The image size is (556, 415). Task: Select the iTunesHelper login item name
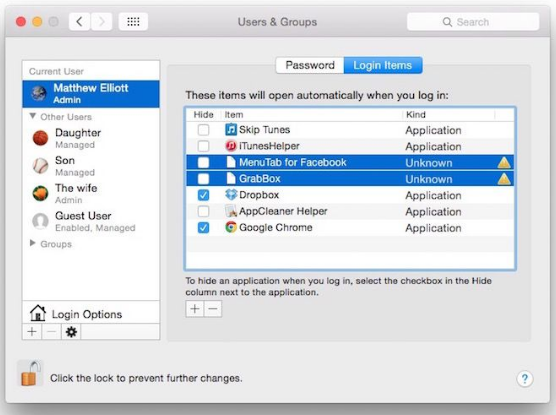(x=269, y=146)
